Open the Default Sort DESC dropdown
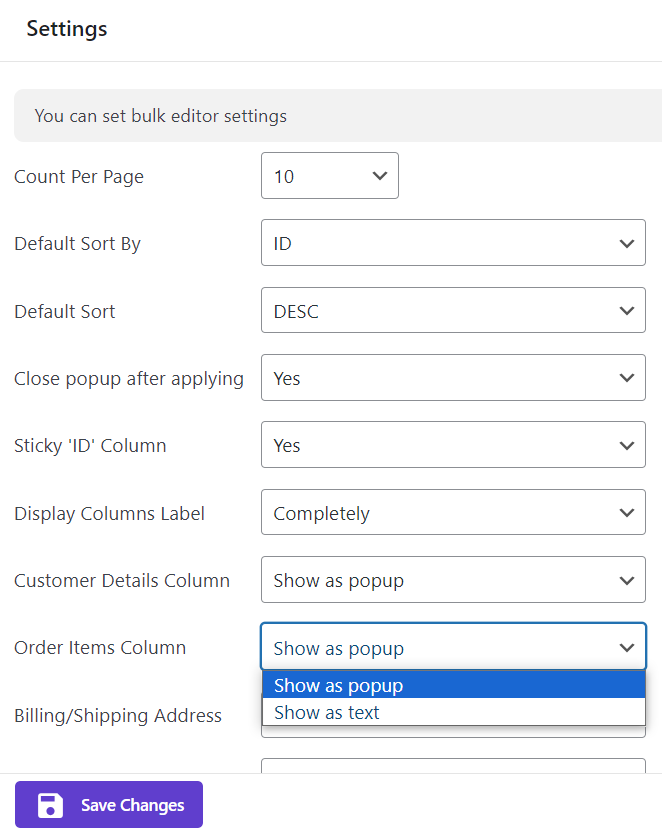This screenshot has height=833, width=662. pyautogui.click(x=453, y=310)
